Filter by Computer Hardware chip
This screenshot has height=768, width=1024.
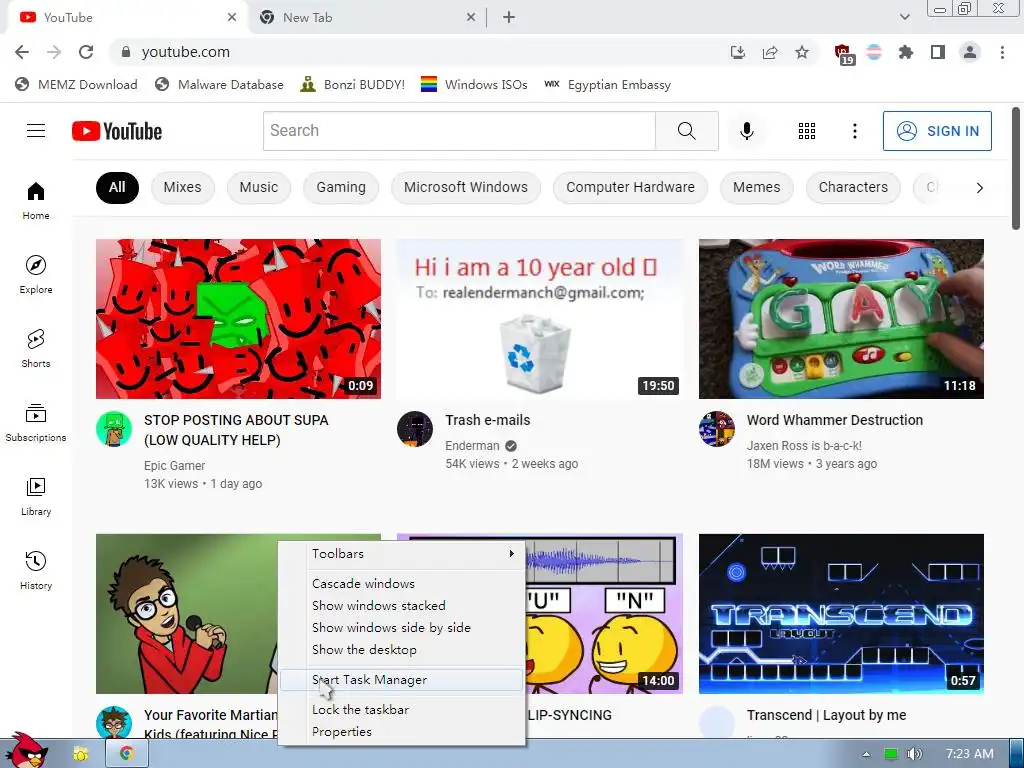tap(630, 187)
